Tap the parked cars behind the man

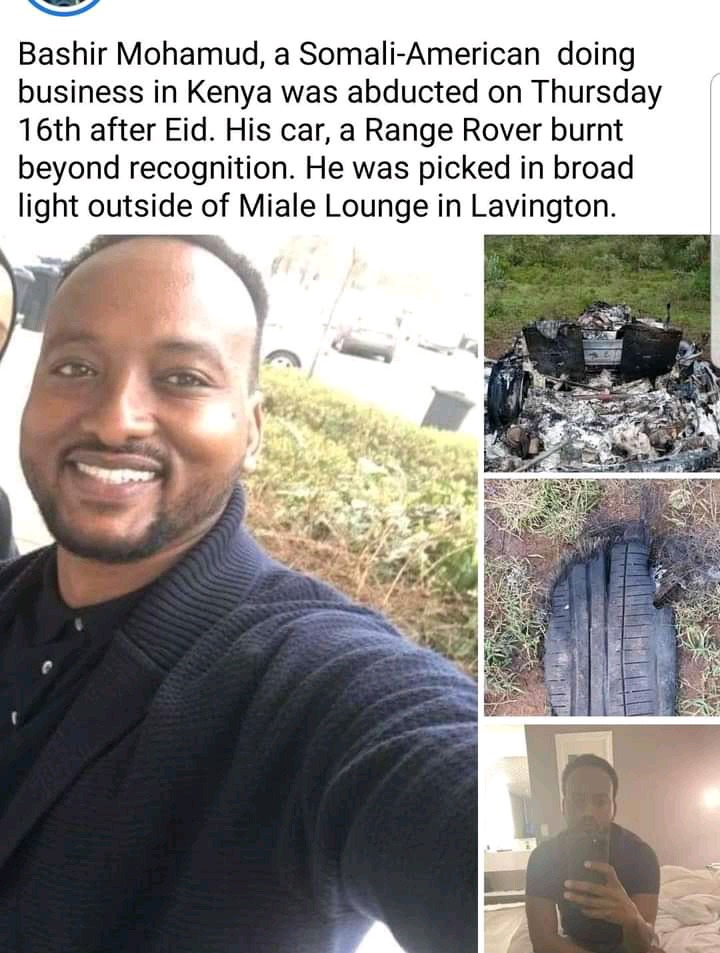click(x=365, y=343)
